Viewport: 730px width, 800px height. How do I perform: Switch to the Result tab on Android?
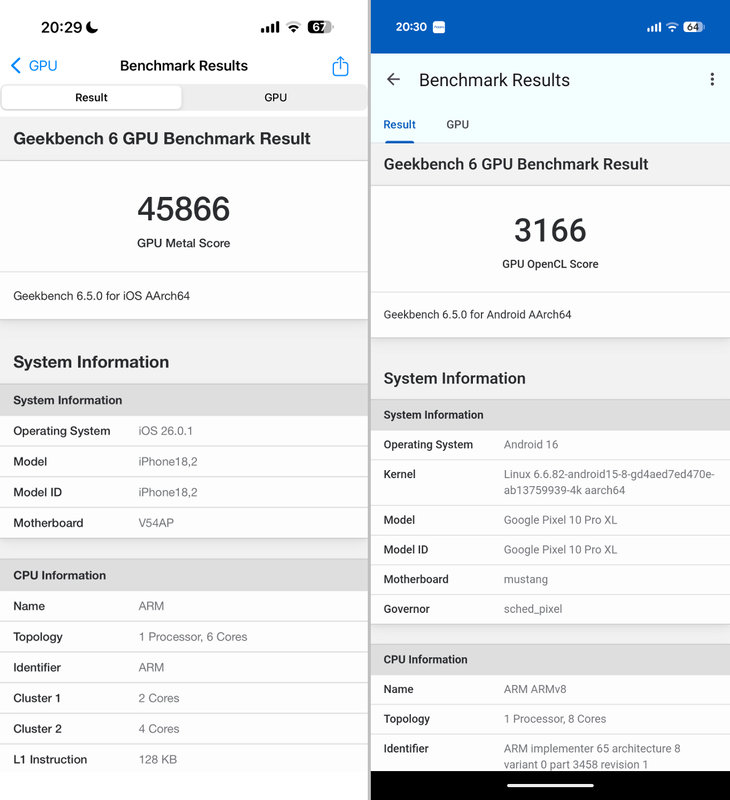[399, 124]
